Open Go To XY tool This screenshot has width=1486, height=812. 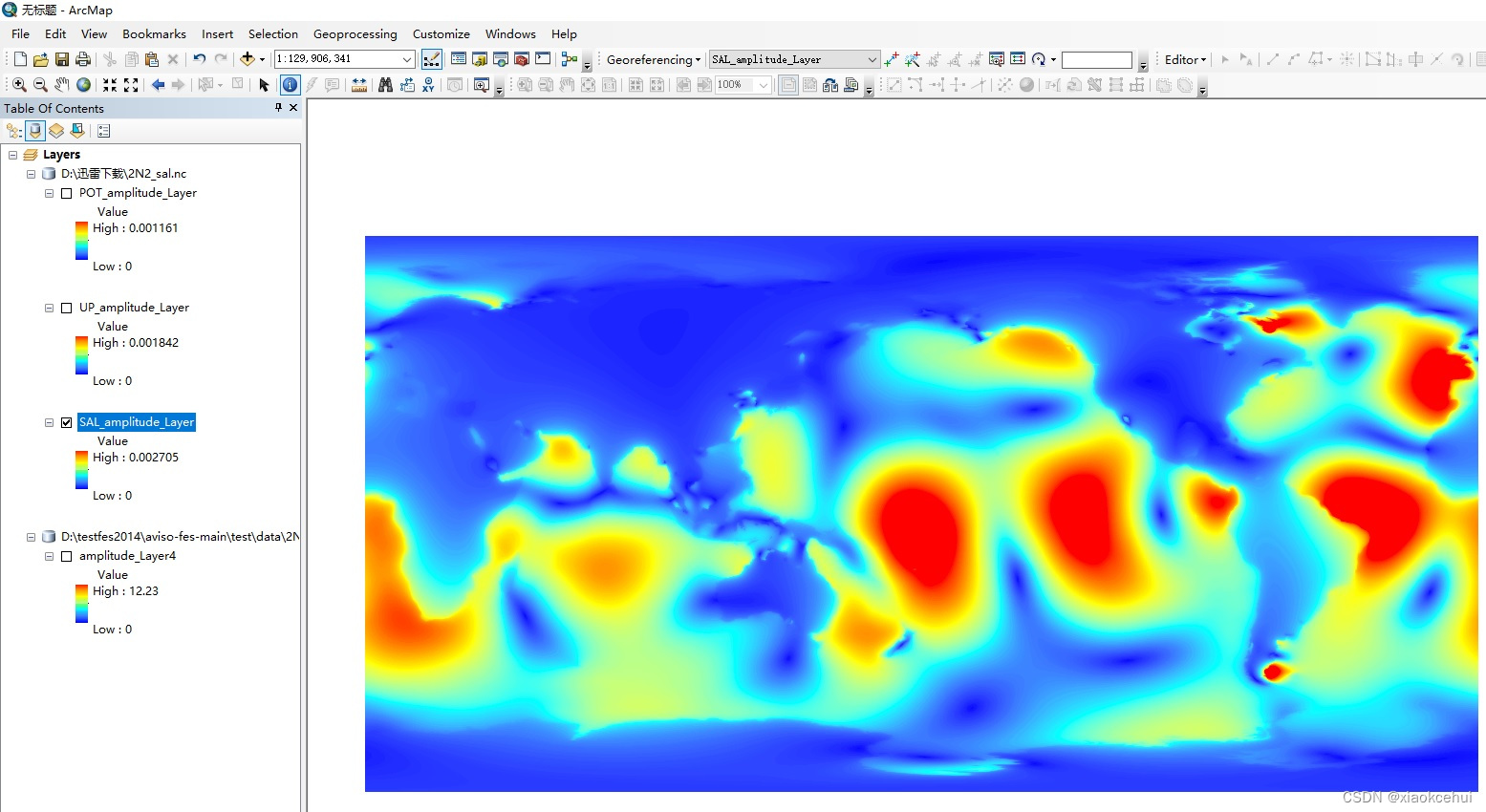point(428,85)
